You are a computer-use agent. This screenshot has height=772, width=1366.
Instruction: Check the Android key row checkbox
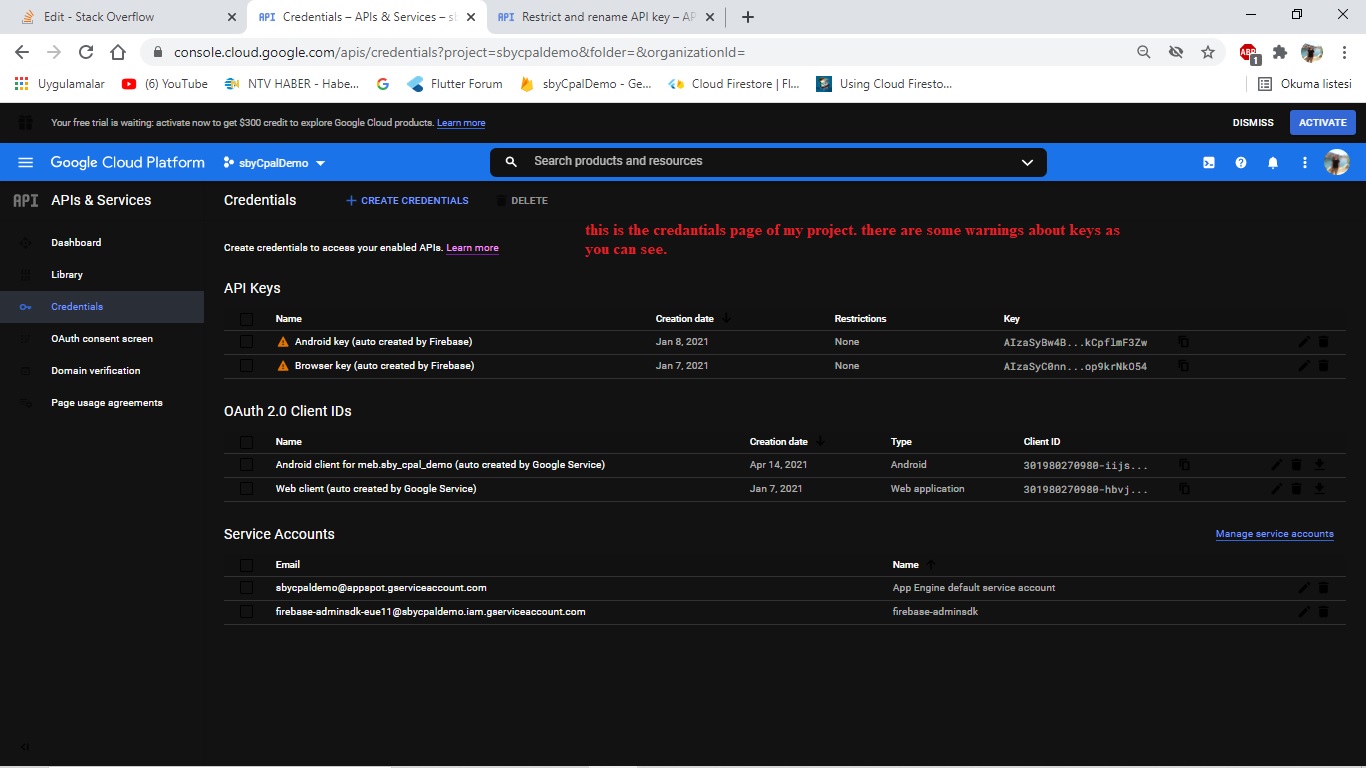pos(246,342)
